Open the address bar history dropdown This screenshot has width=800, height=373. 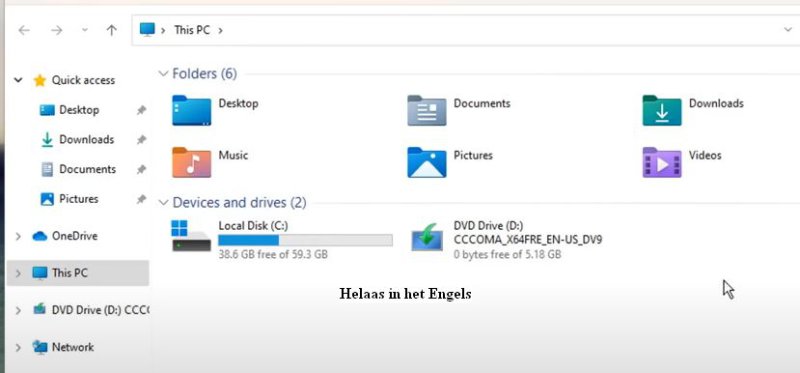click(788, 30)
